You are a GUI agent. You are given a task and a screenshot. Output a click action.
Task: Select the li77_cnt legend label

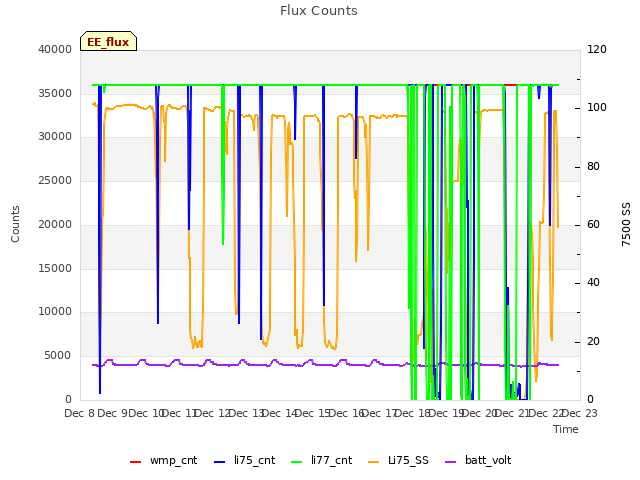pos(331,460)
